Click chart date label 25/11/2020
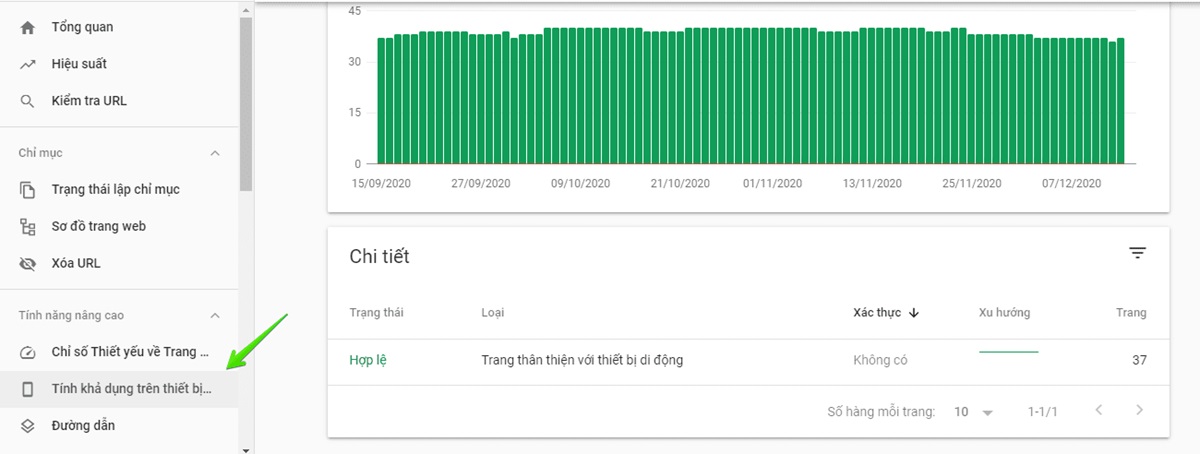Viewport: 1200px width, 454px height. coord(971,183)
